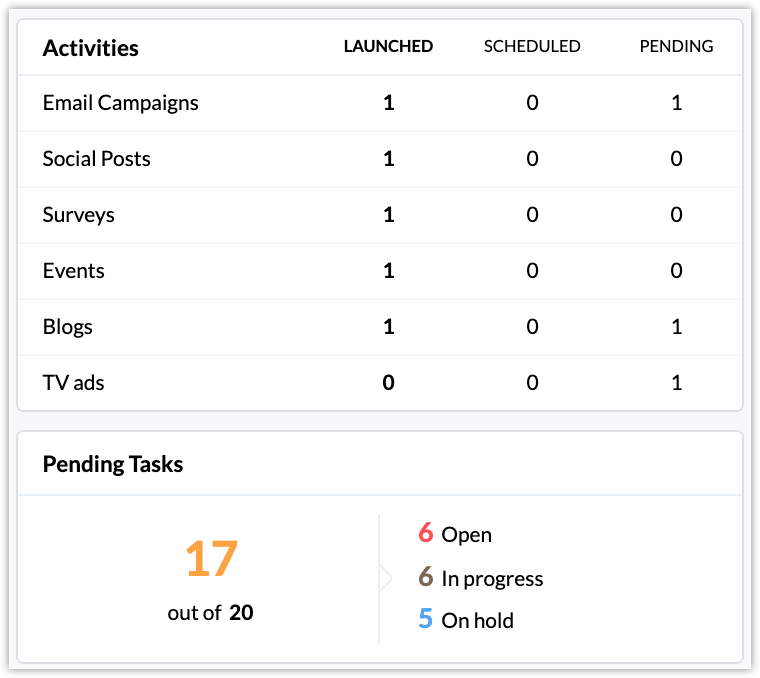Screen dimensions: 760x678
Task: Click the Events activity label
Action: [x=73, y=271]
